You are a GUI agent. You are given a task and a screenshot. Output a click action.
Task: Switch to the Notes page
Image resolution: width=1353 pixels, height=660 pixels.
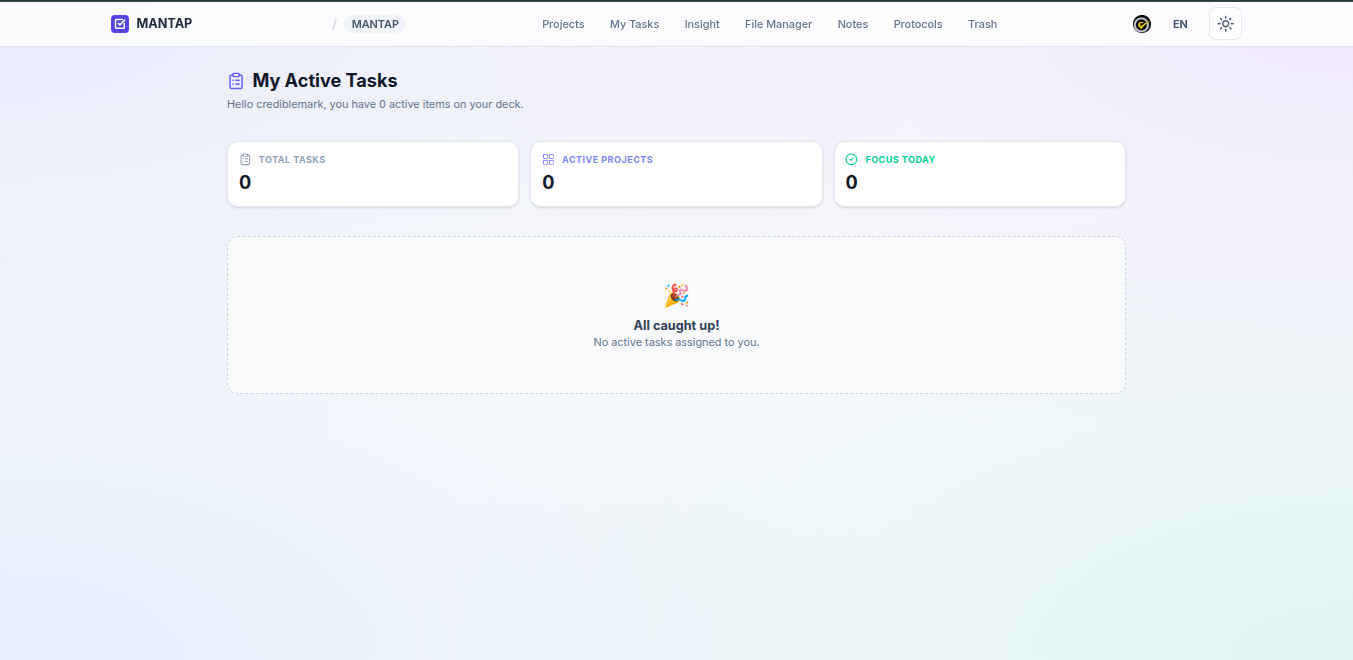pyautogui.click(x=853, y=24)
